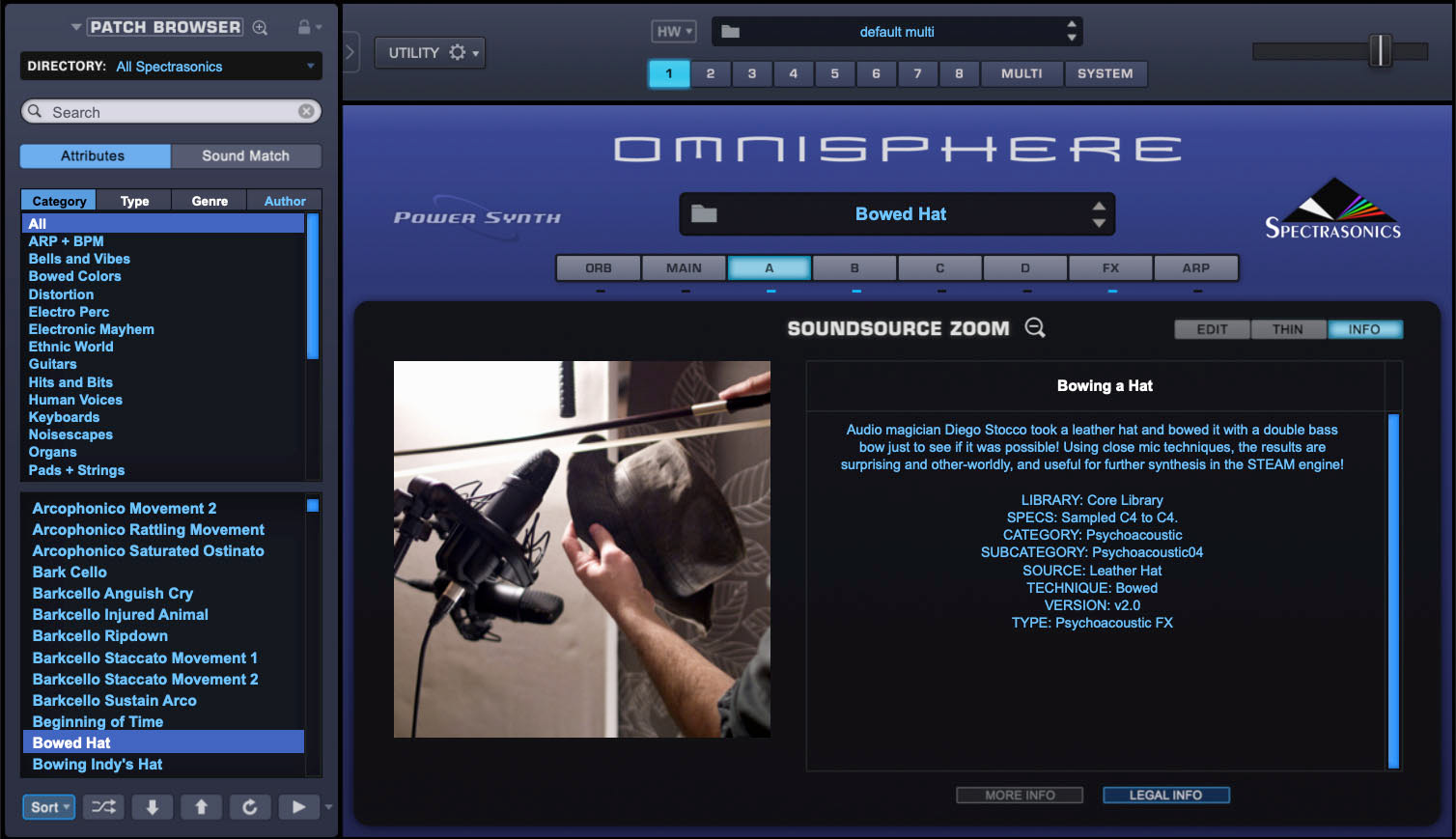Switch to layer B tab
This screenshot has width=1456, height=839.
pos(854,267)
